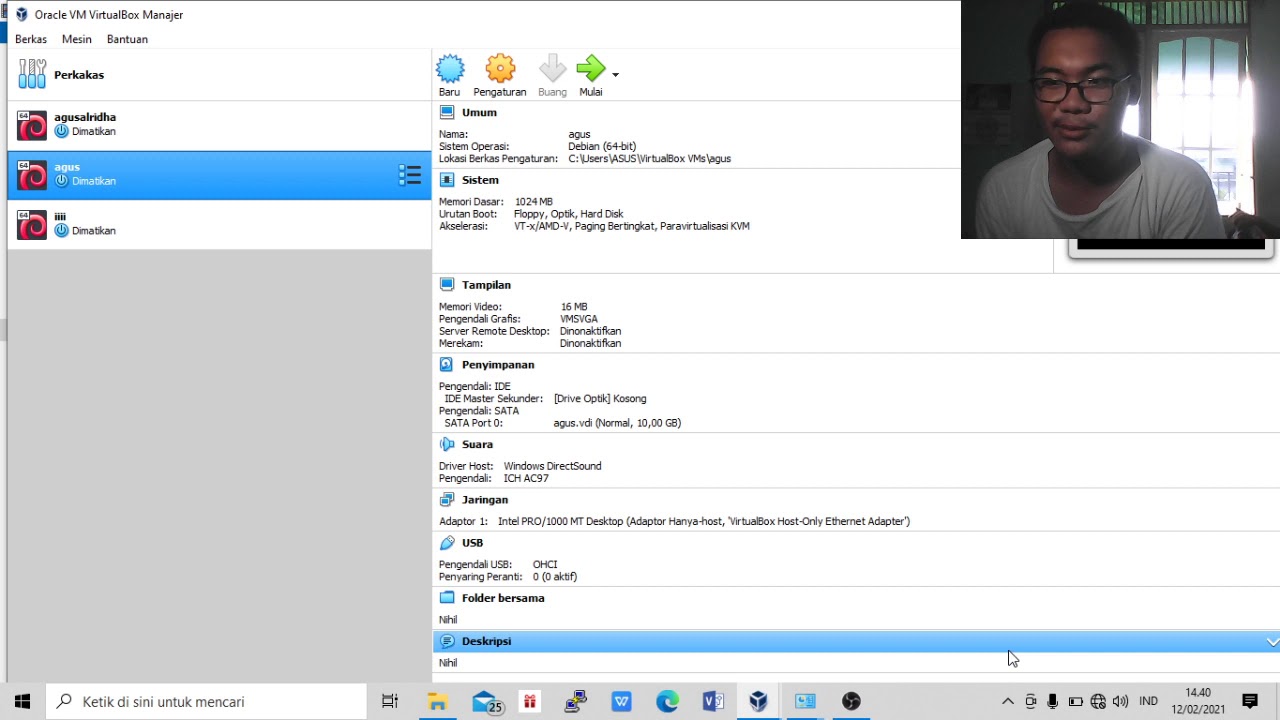Open the Tampilan section header
1280x720 pixels.
click(x=486, y=285)
